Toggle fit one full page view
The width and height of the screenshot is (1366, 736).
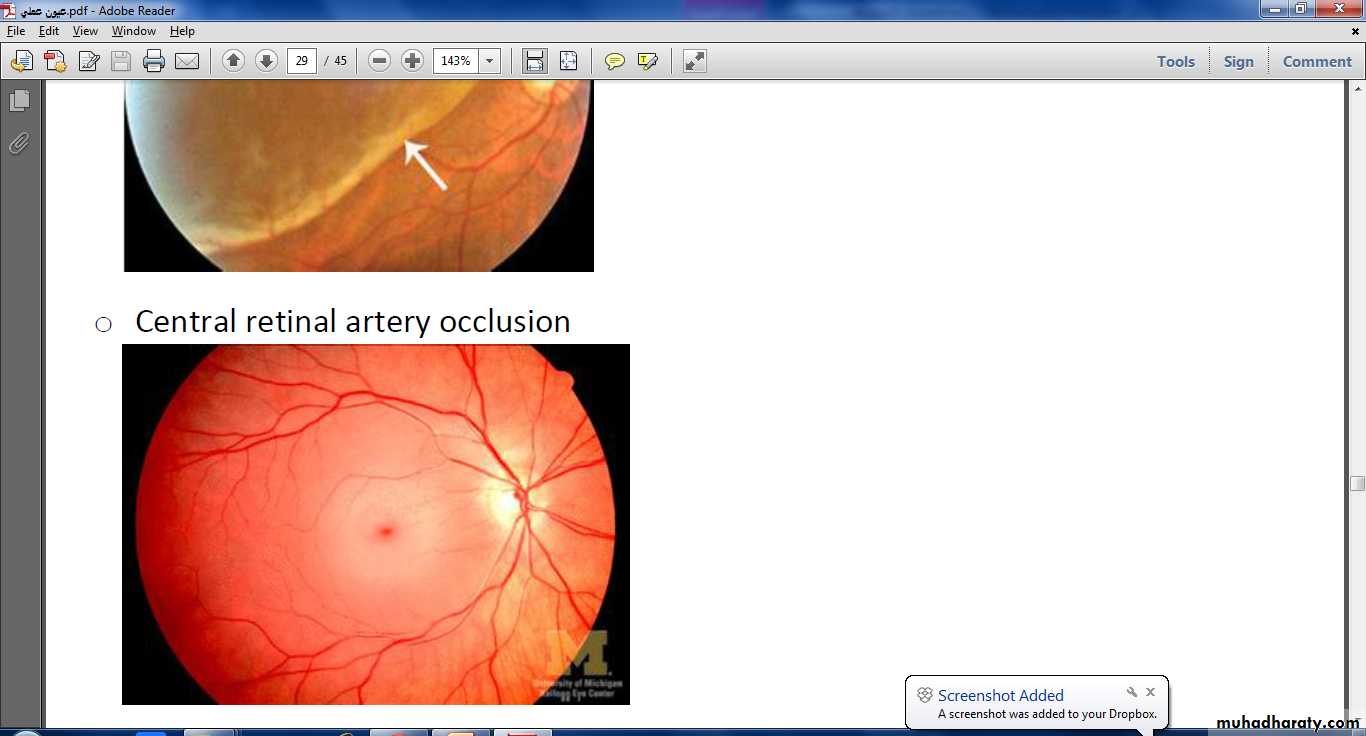pos(568,61)
